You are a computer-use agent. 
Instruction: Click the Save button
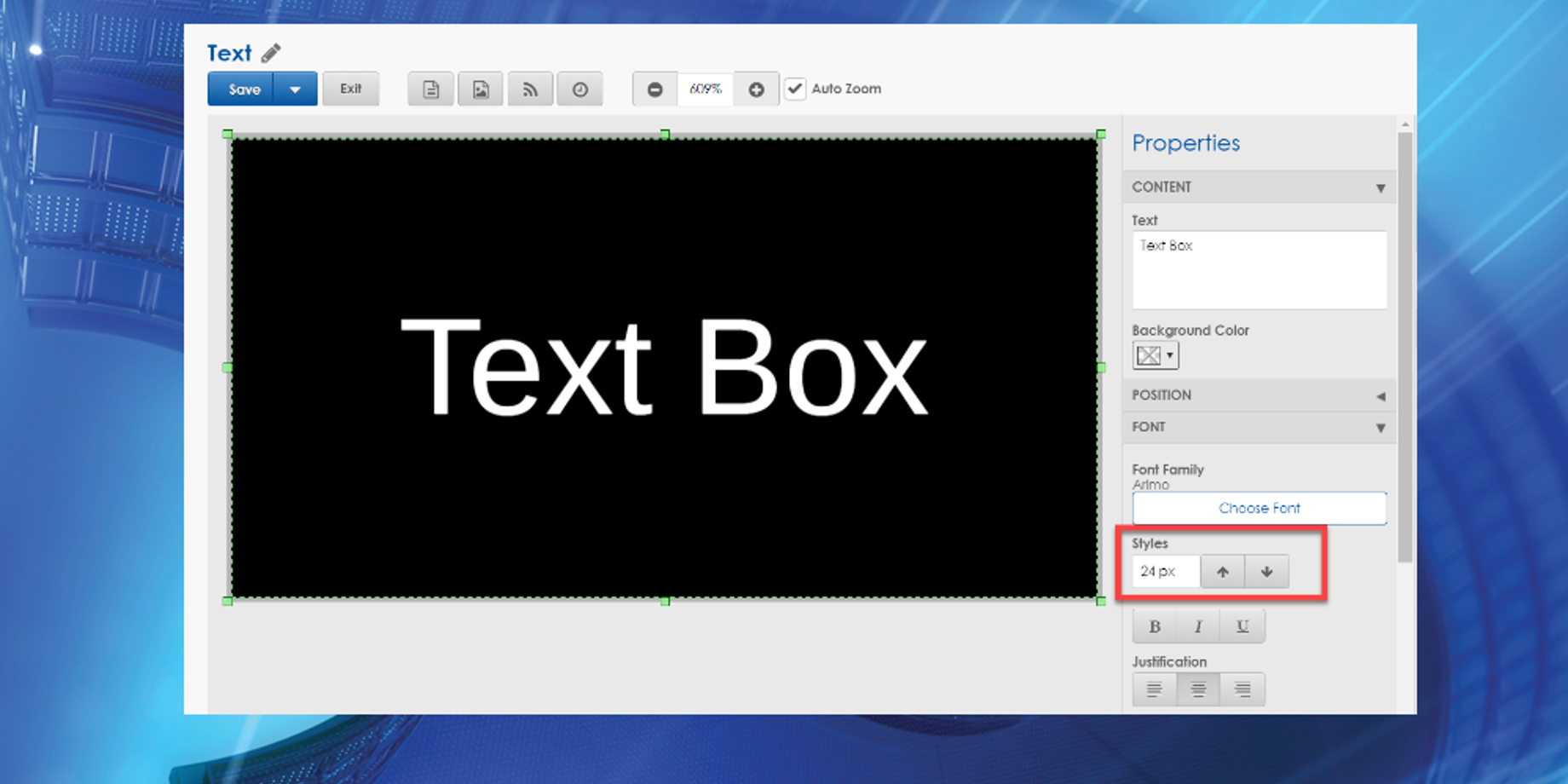pyautogui.click(x=244, y=89)
